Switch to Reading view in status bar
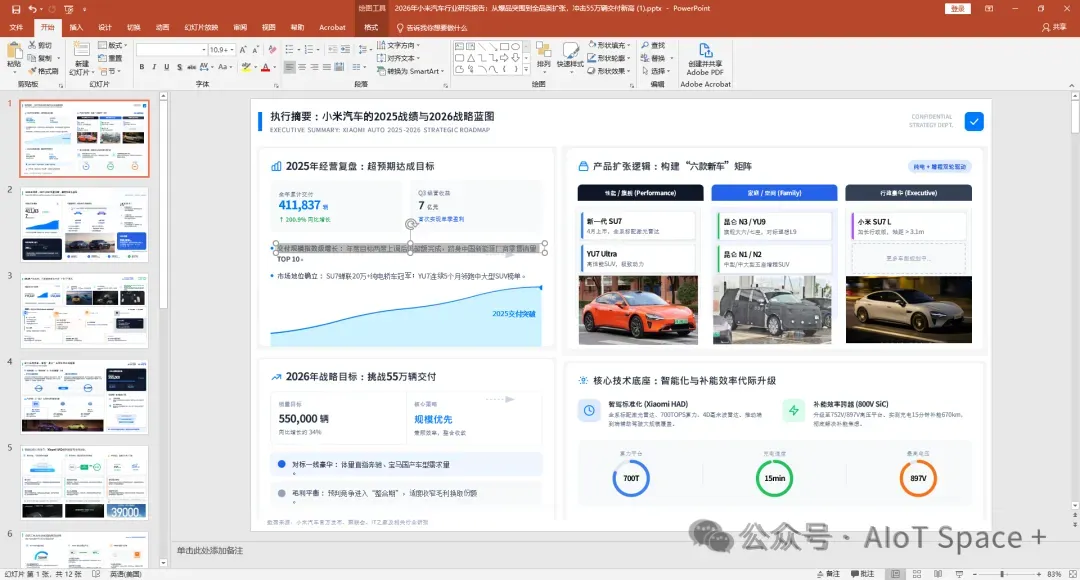The width and height of the screenshot is (1080, 580). (937, 574)
